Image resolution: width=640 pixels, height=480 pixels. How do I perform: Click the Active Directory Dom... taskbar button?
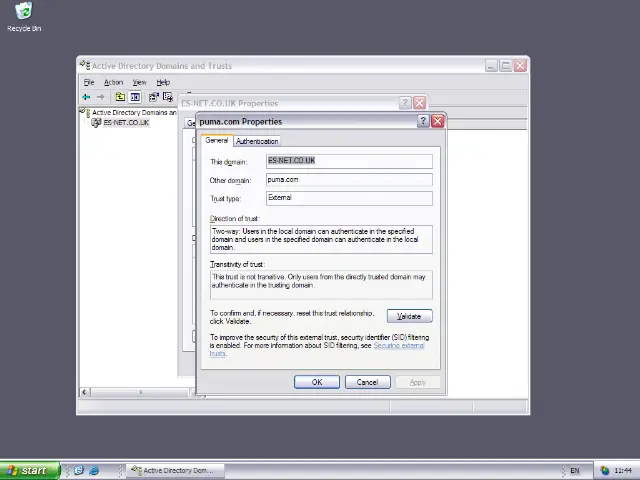[x=176, y=471]
